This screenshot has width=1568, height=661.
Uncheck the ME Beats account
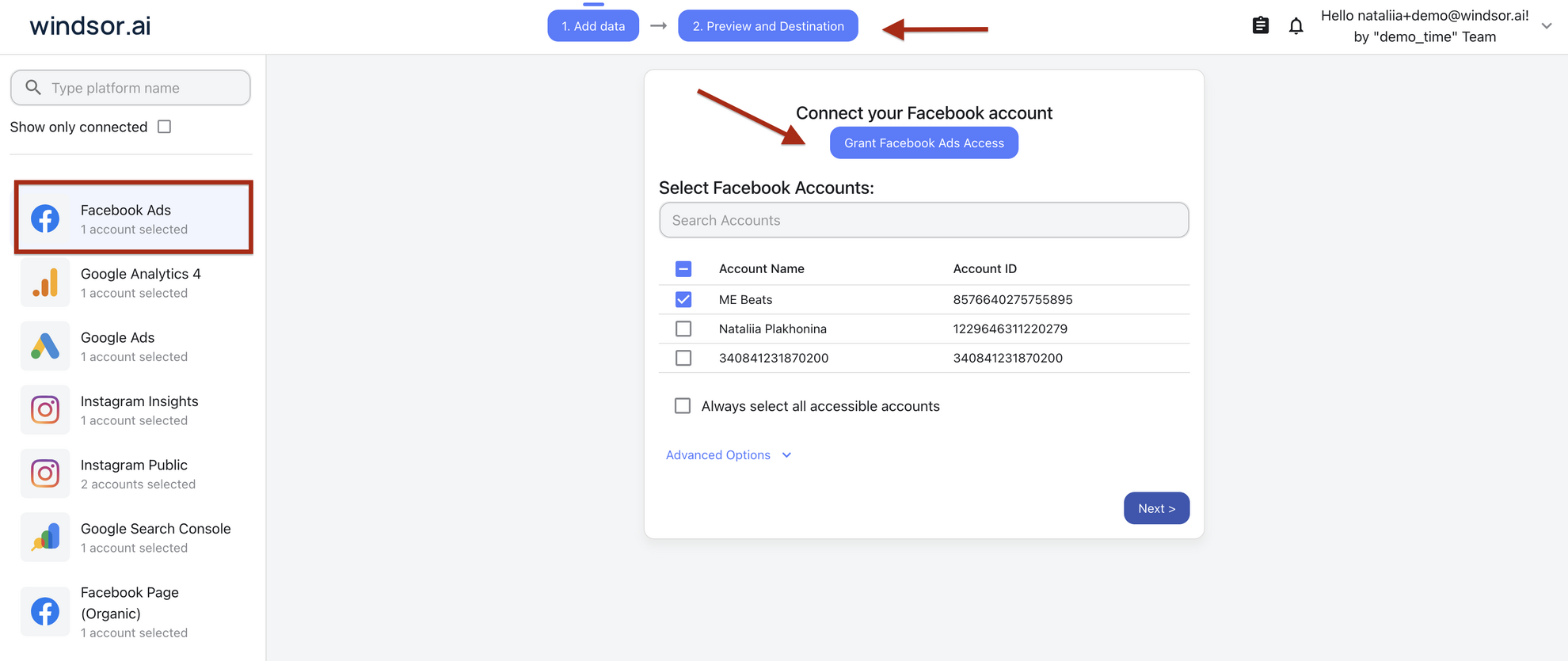coord(683,299)
